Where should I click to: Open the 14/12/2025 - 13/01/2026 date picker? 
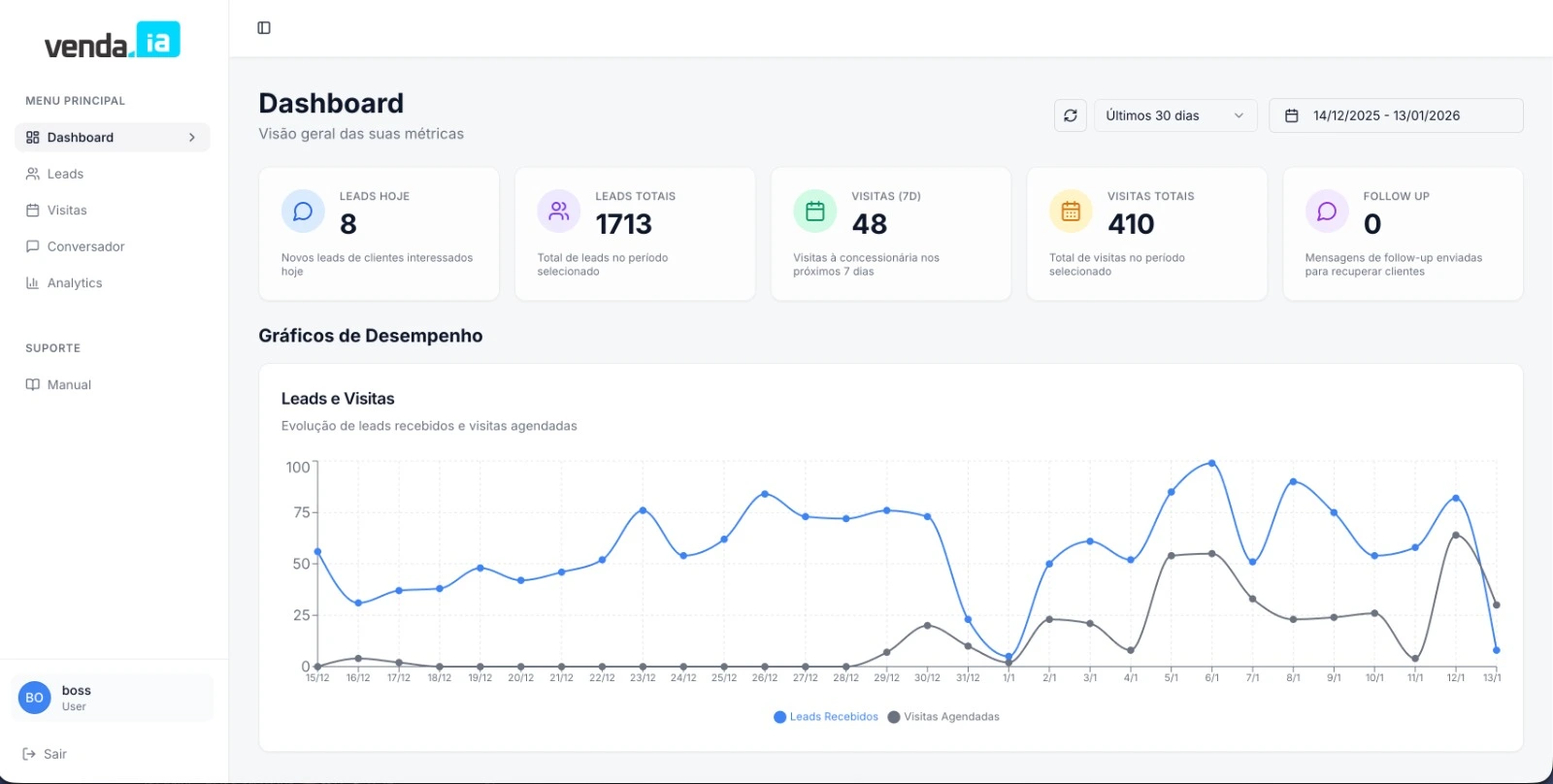(1396, 115)
